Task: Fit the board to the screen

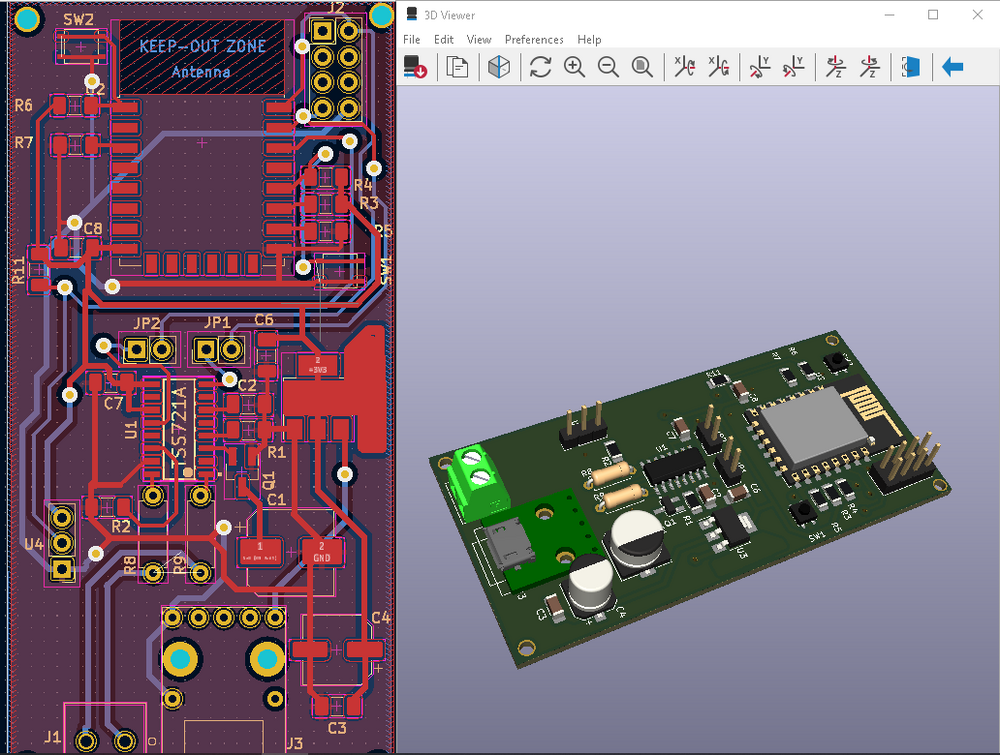Action: 642,67
